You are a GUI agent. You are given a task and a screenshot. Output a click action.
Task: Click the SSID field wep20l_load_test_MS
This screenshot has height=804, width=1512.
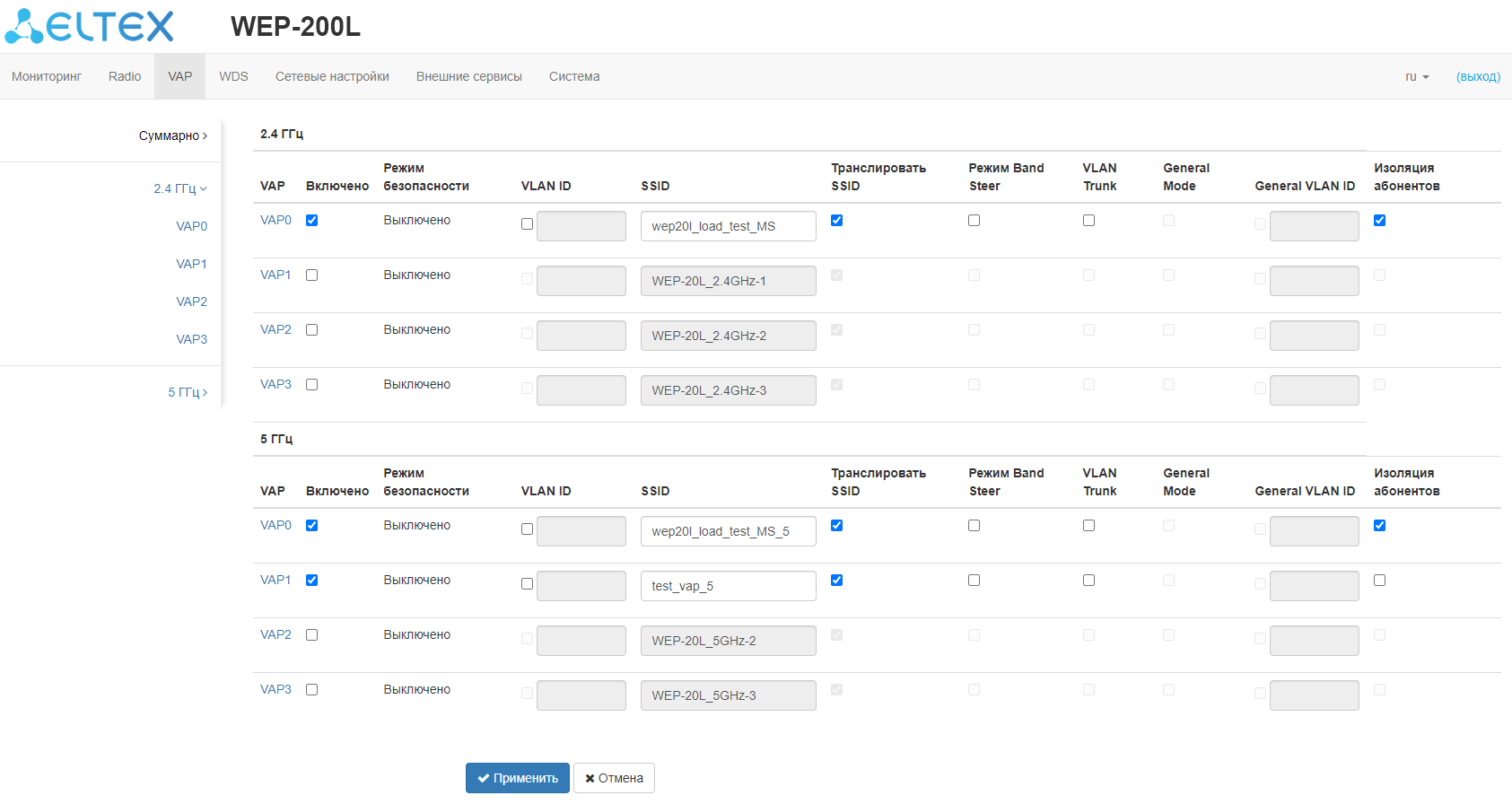tap(728, 226)
